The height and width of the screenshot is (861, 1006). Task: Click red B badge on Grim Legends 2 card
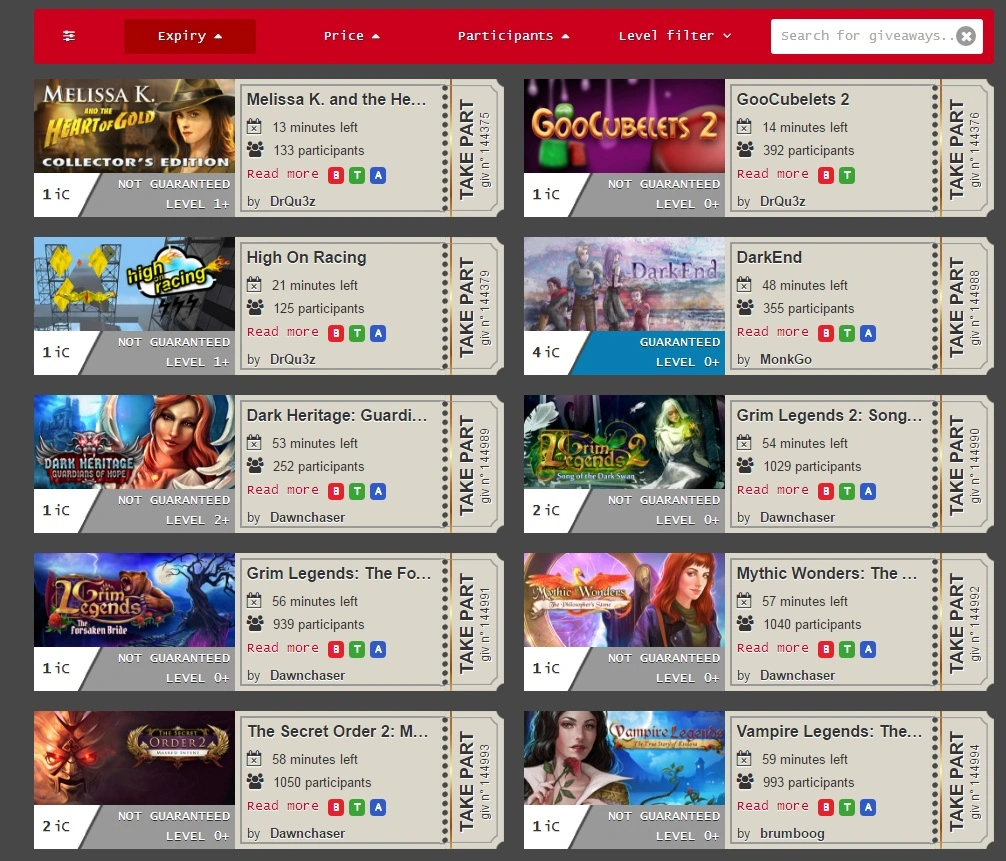coord(826,491)
